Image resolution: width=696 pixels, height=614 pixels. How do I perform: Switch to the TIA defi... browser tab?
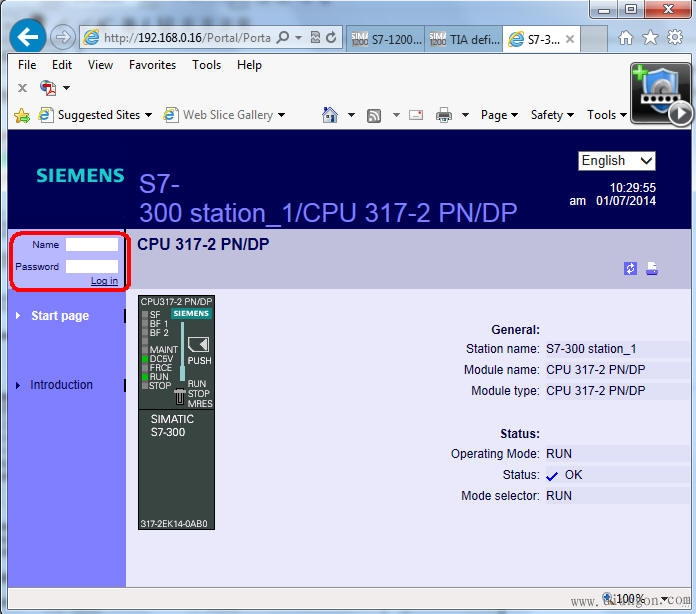(x=463, y=39)
